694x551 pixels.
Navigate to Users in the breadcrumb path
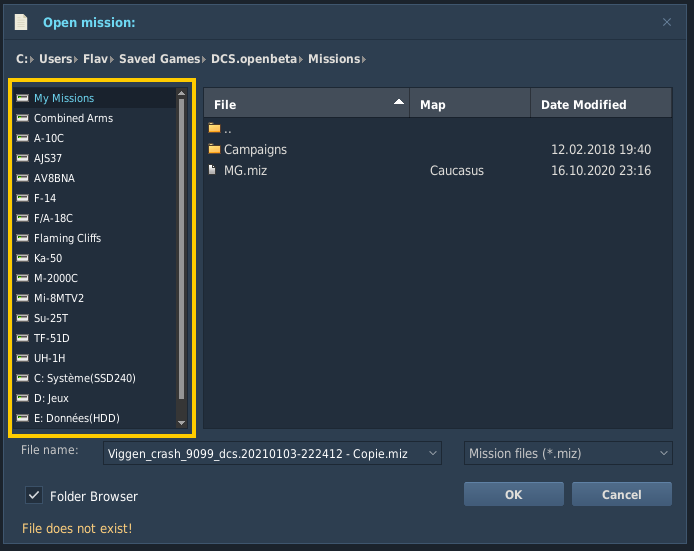click(55, 59)
